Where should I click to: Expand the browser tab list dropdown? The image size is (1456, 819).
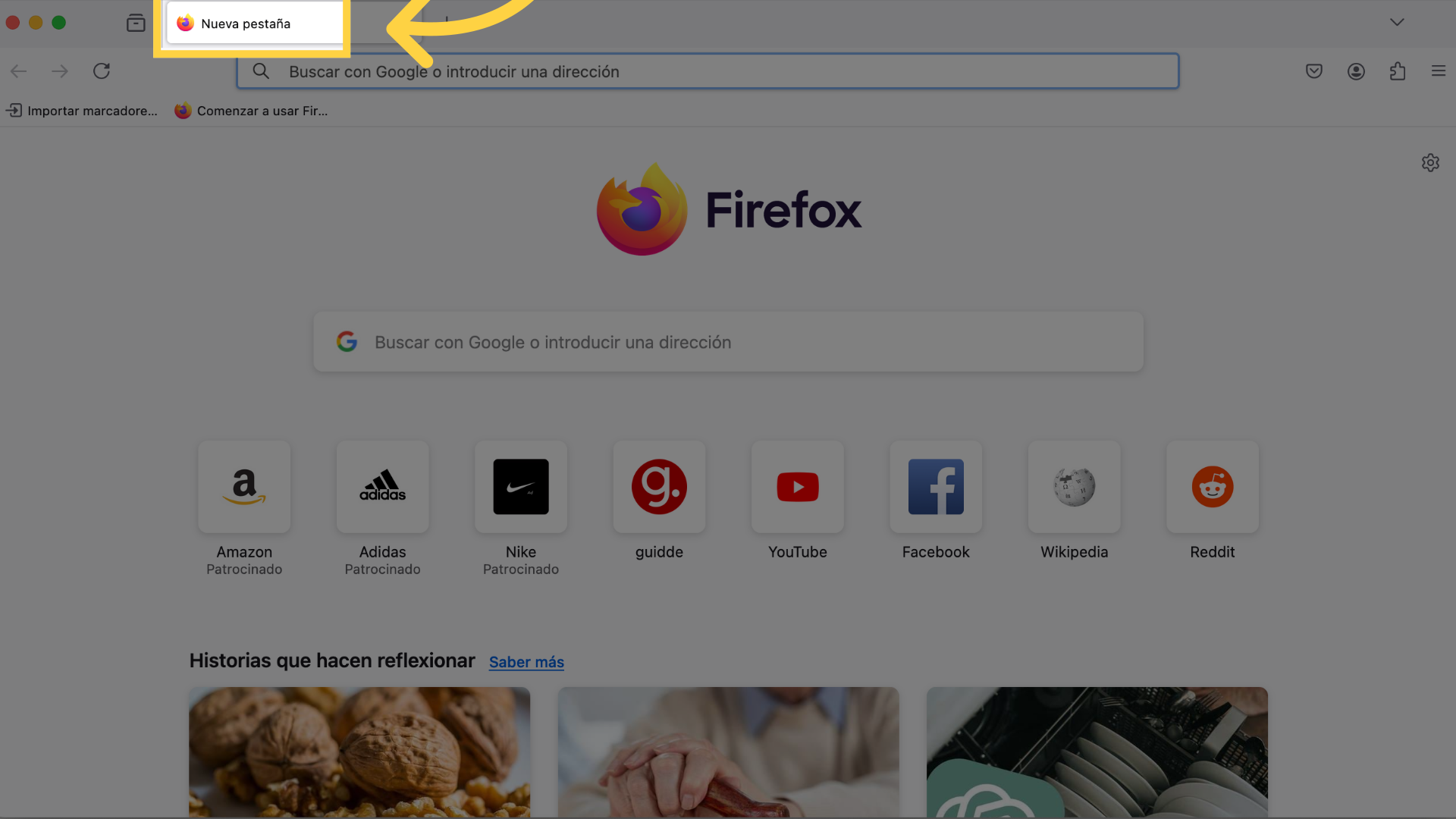pyautogui.click(x=1397, y=22)
